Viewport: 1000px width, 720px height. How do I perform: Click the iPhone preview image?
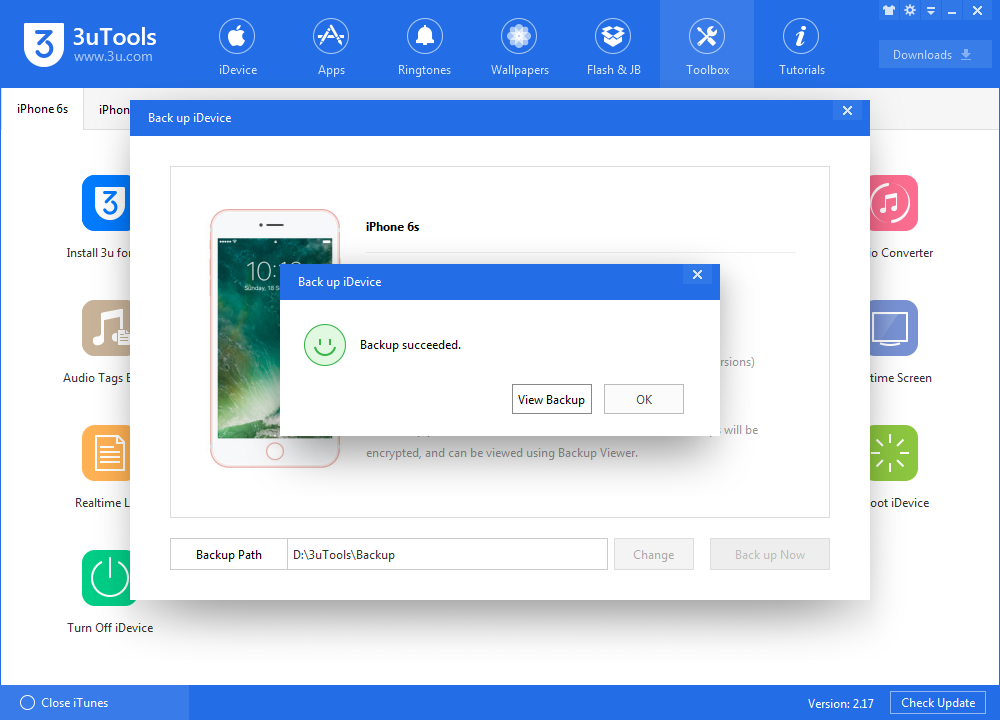275,338
